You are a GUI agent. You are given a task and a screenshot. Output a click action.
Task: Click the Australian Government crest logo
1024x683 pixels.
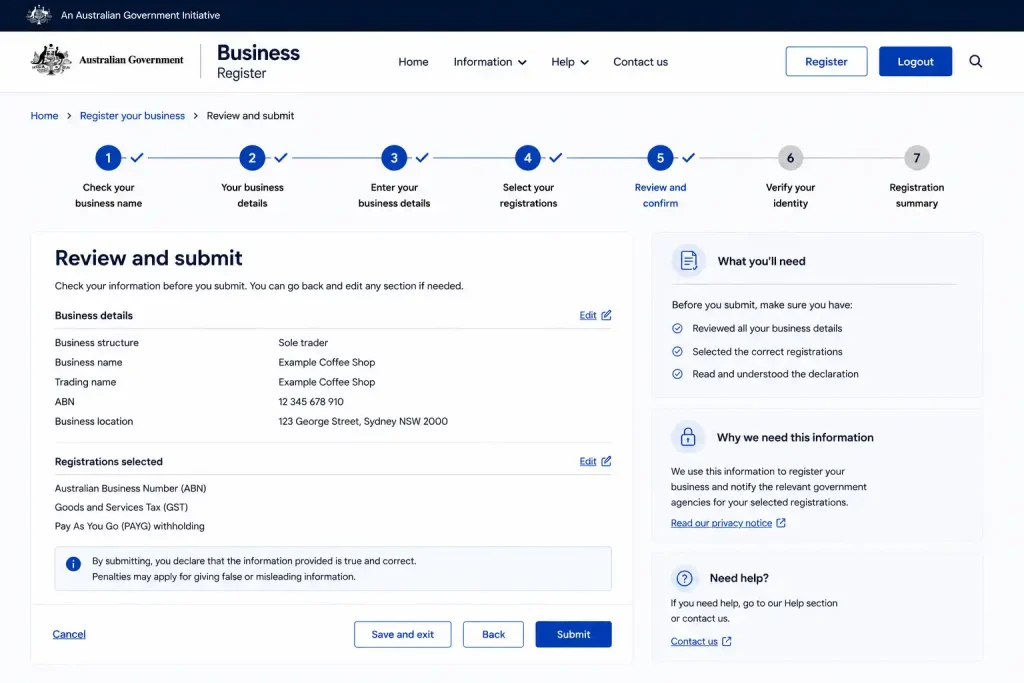tap(51, 60)
